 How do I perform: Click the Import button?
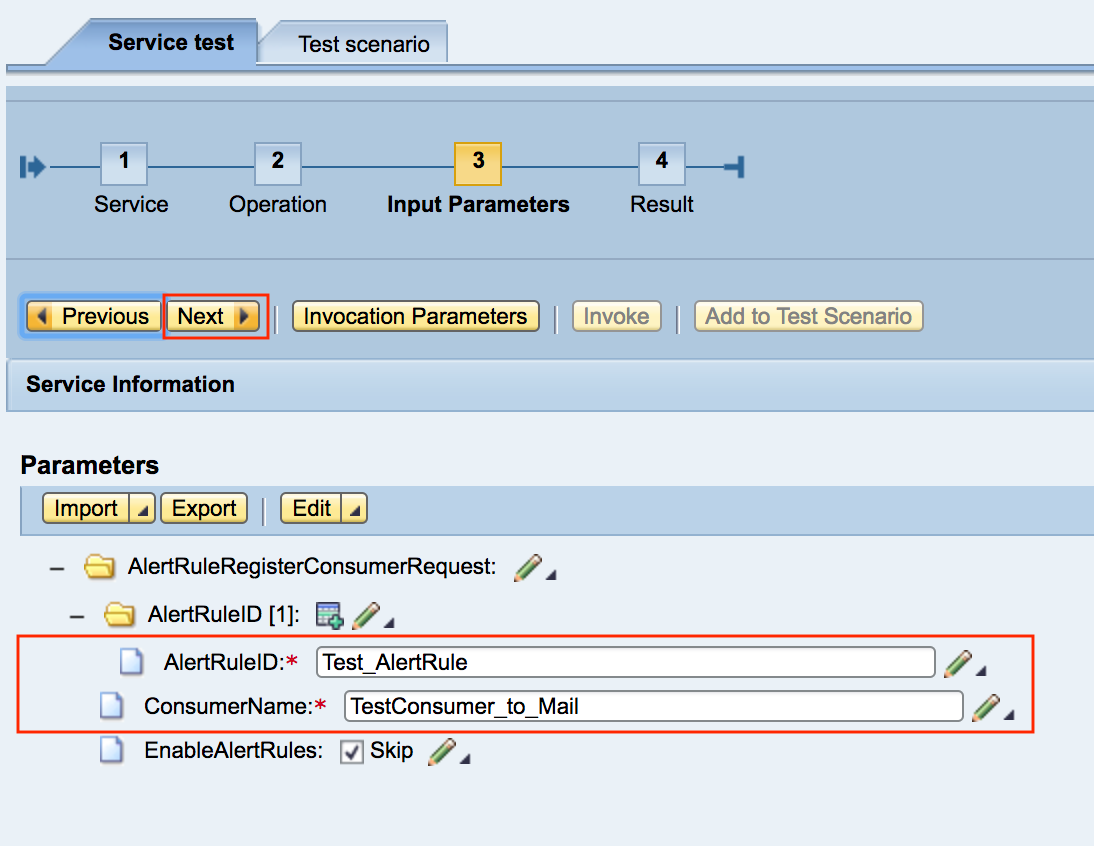tap(86, 508)
